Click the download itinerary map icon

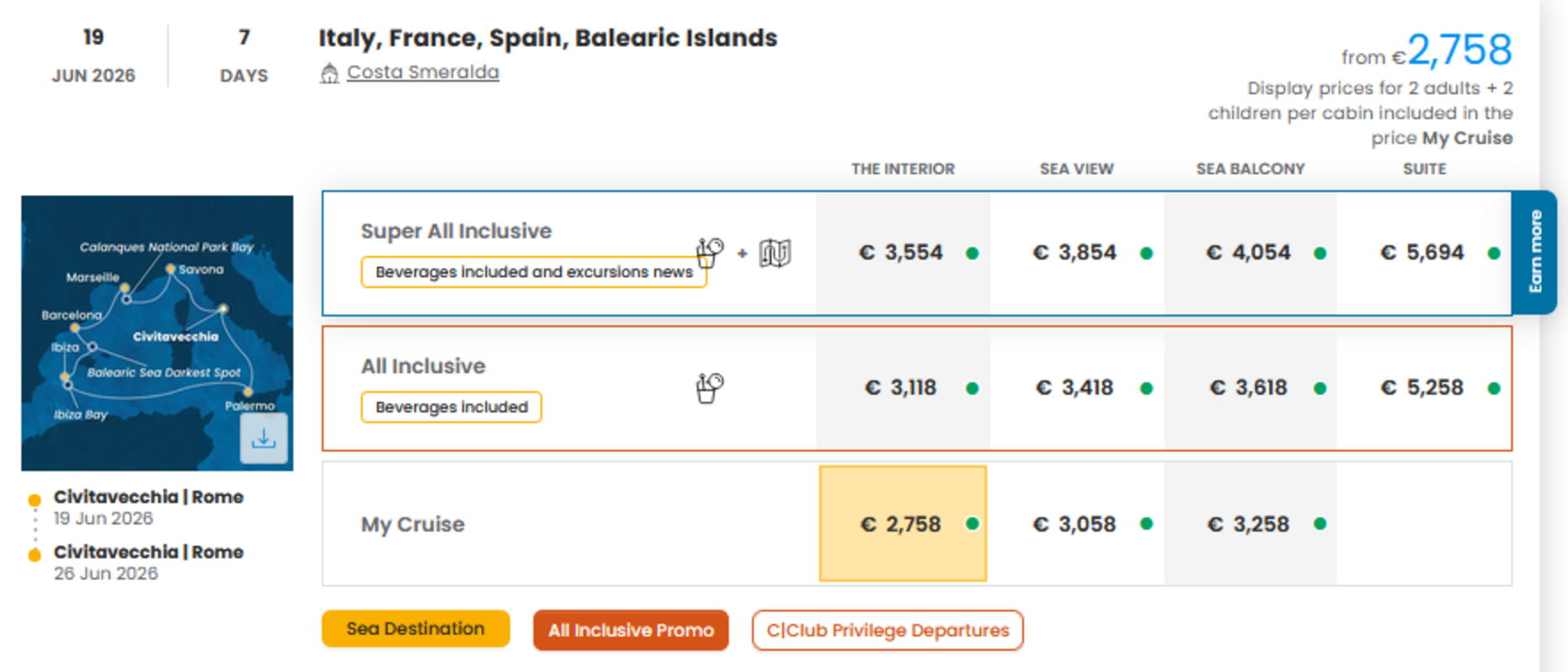(x=264, y=438)
